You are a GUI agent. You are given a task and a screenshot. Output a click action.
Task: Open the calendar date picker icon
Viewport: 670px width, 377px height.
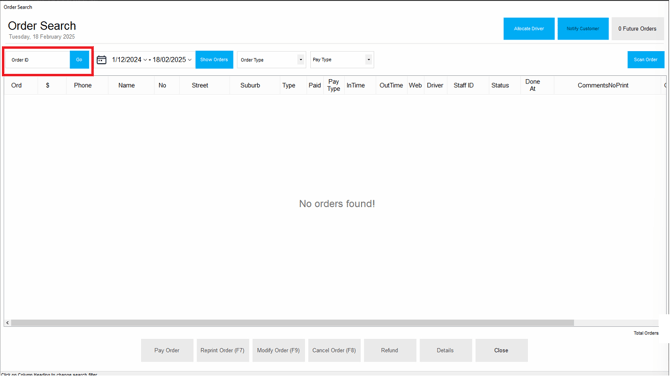pyautogui.click(x=101, y=60)
